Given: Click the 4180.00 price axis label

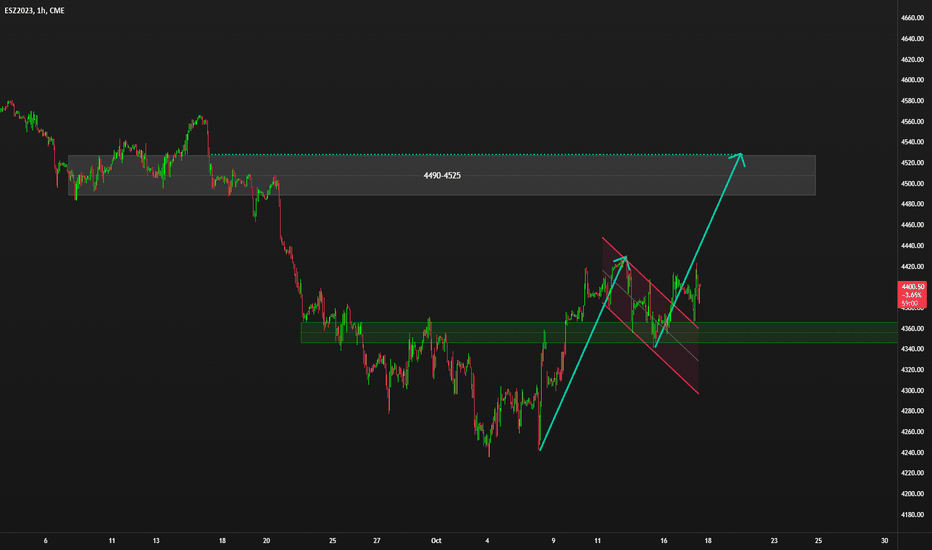Looking at the screenshot, I should pyautogui.click(x=912, y=515).
